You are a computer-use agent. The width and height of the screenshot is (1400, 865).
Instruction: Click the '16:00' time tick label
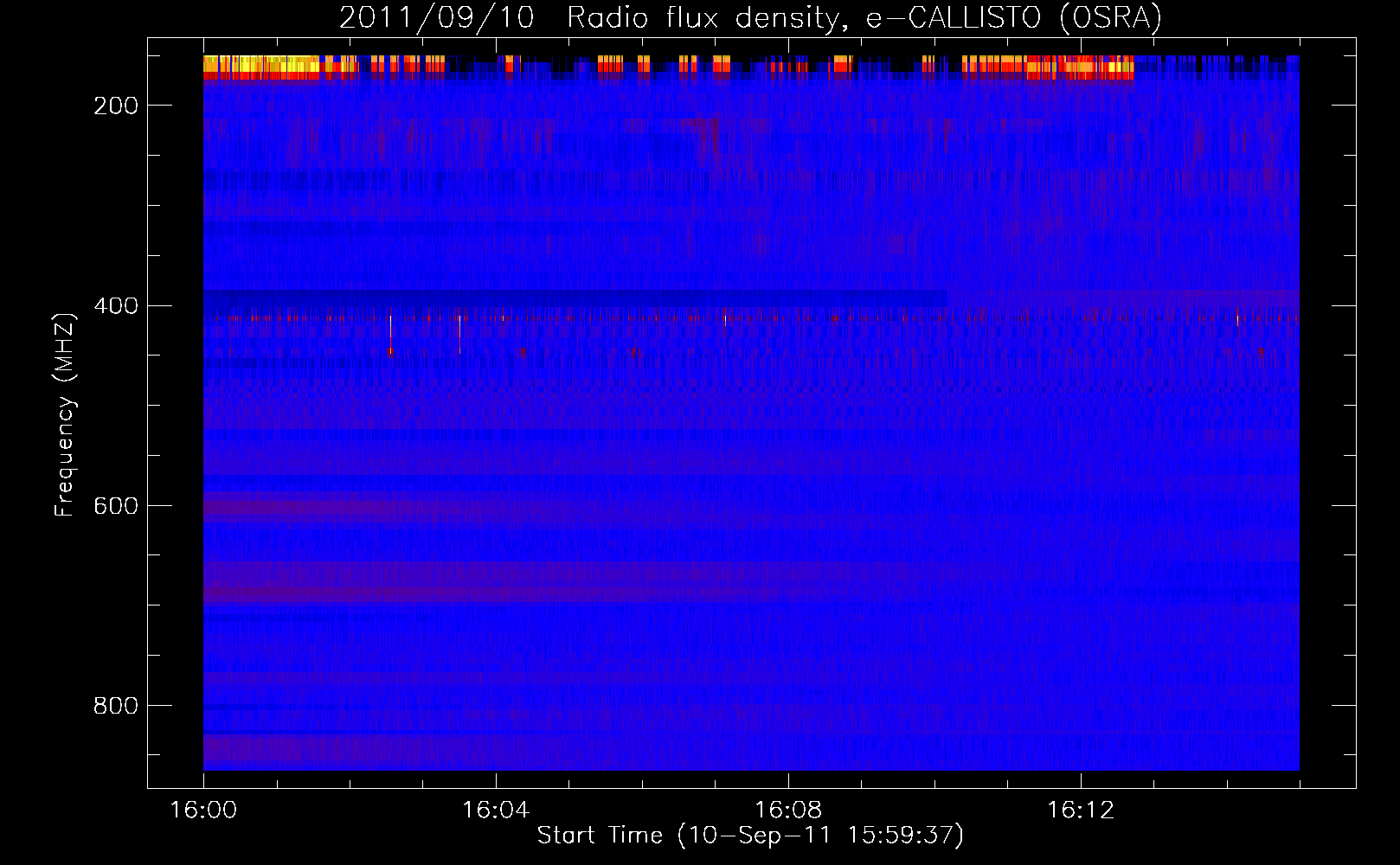pos(203,811)
